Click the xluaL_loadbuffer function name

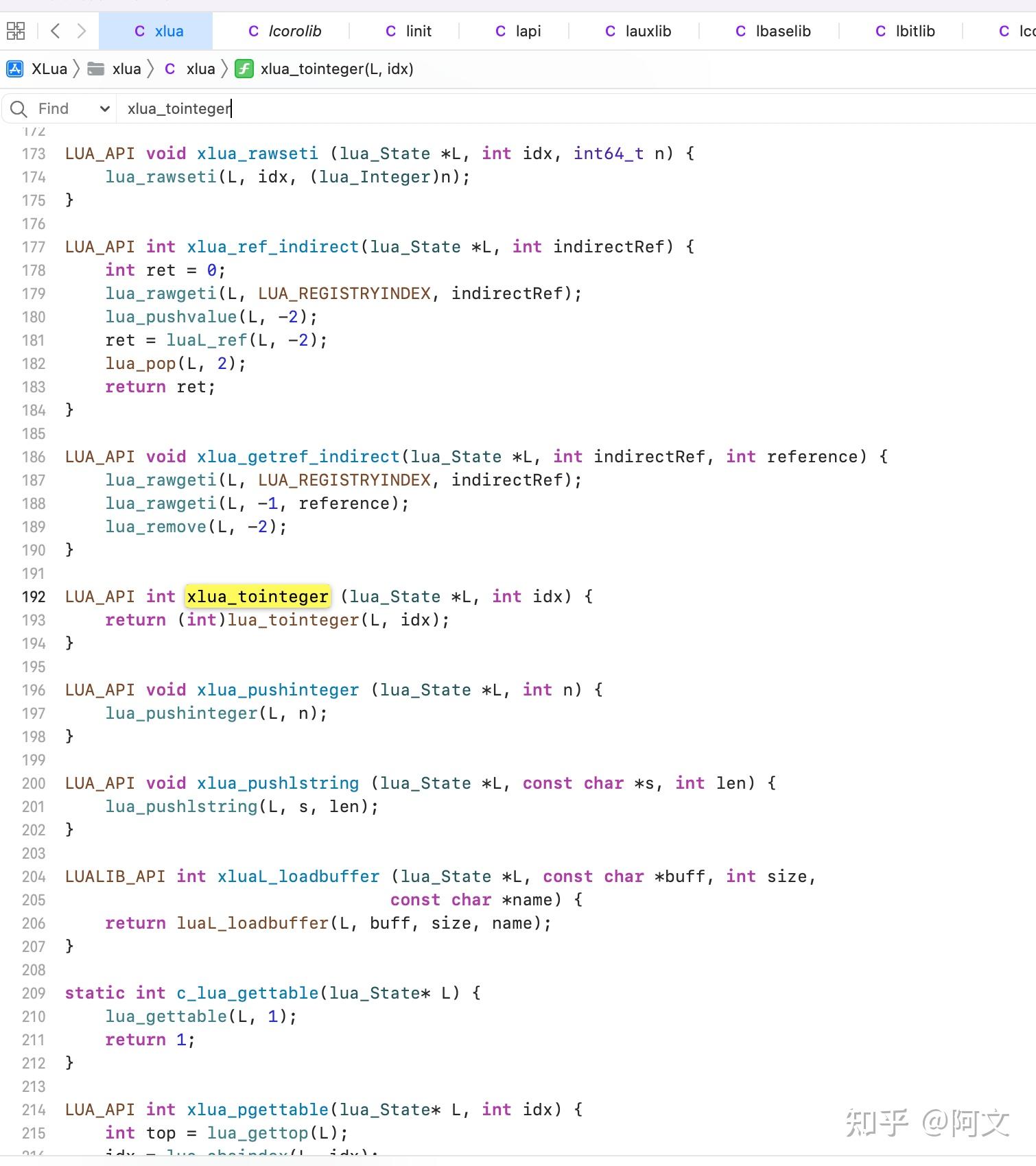298,877
